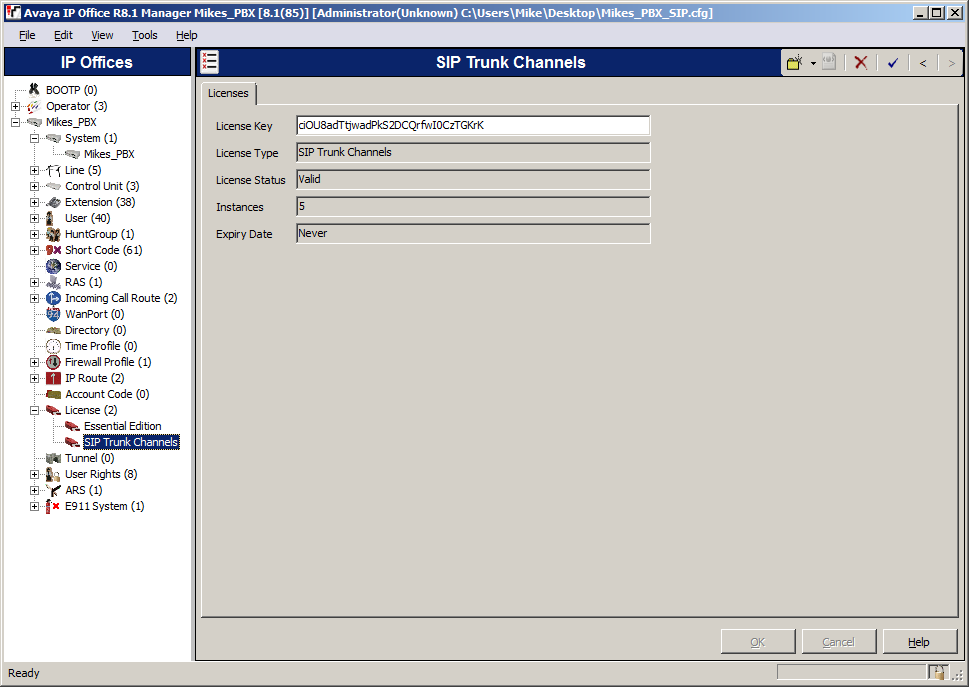This screenshot has height=687, width=969.
Task: Expand the Operator node
Action: [x=15, y=106]
